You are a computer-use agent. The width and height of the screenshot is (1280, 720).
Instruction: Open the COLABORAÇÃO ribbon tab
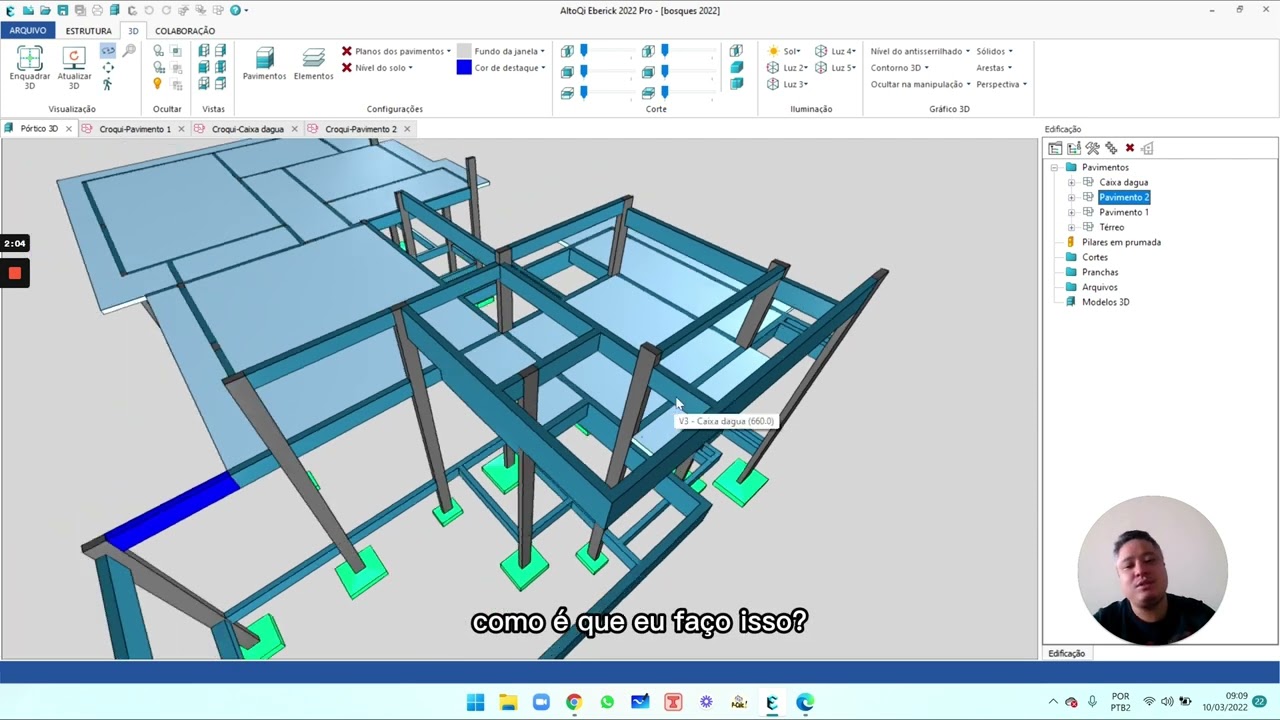coord(185,31)
